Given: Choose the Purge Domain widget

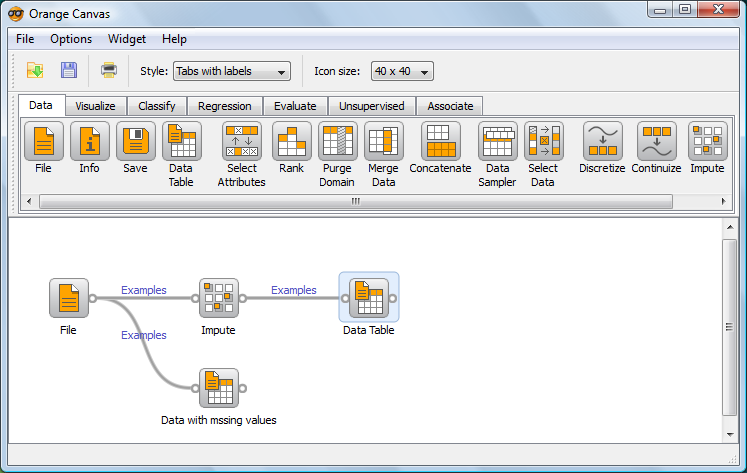Looking at the screenshot, I should click(x=338, y=141).
